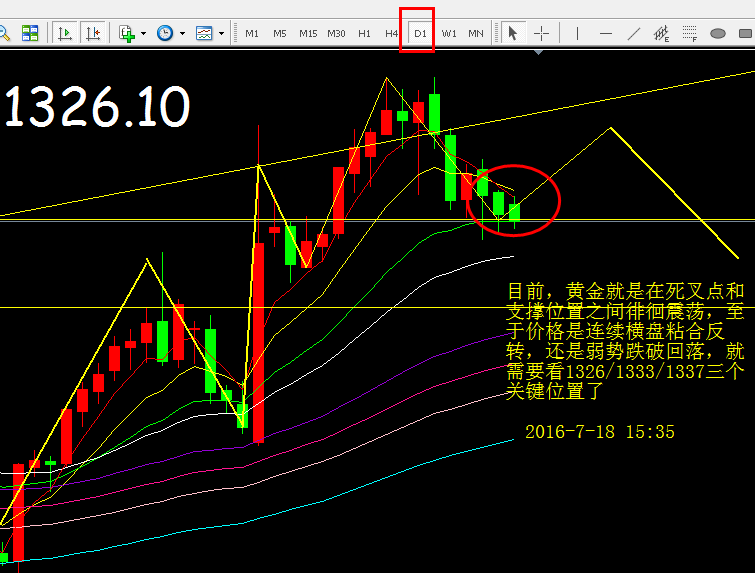Select the rectangle drawing tool
This screenshot has width=755, height=573.
click(745, 33)
